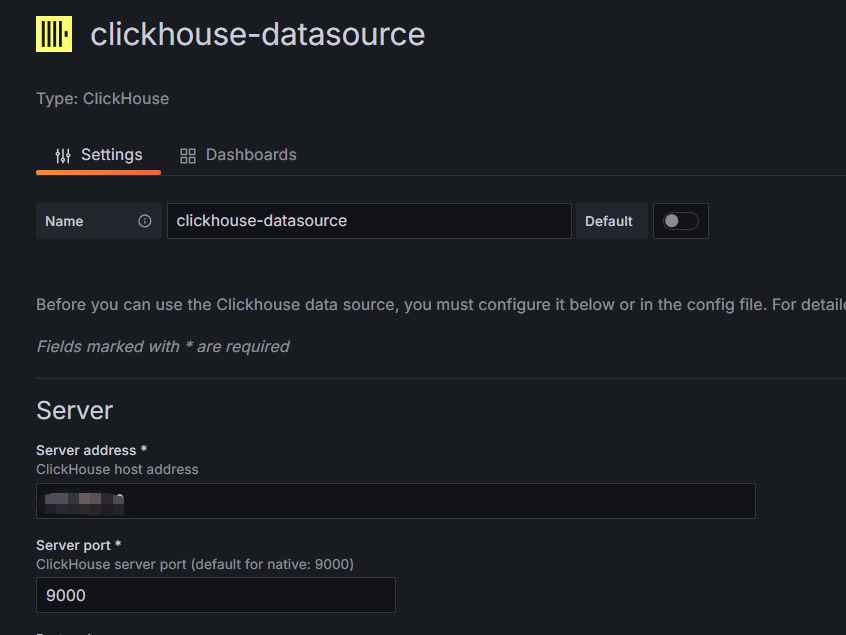Screen dimensions: 846x635
Task: Click the clickhouse-datasource page title
Action: pos(257,34)
